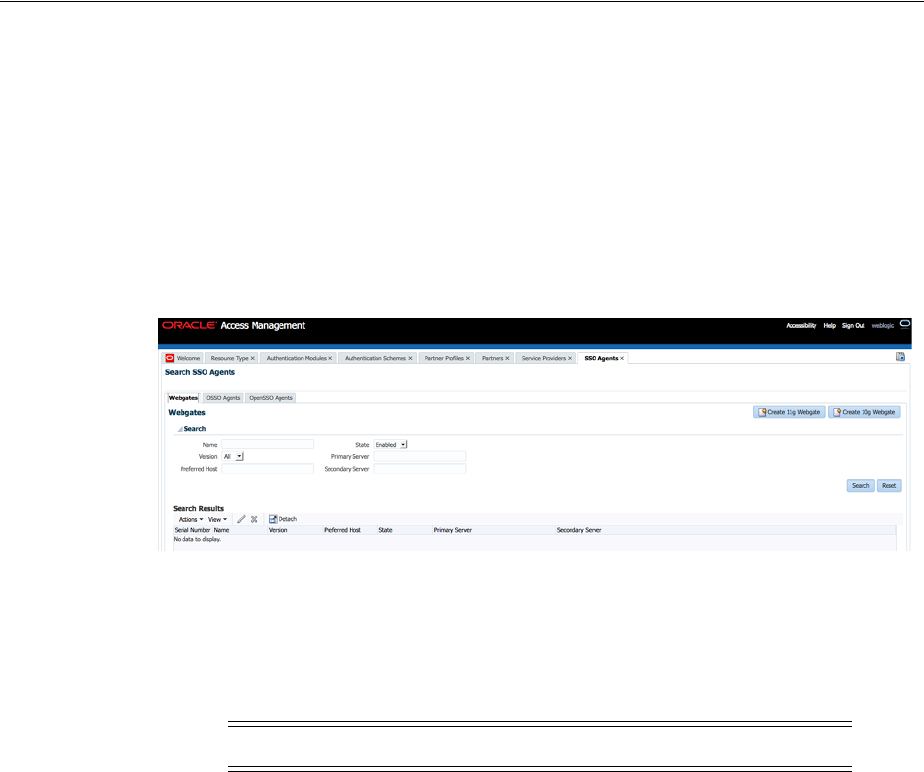
Task: Click the Reset button
Action: coord(889,486)
